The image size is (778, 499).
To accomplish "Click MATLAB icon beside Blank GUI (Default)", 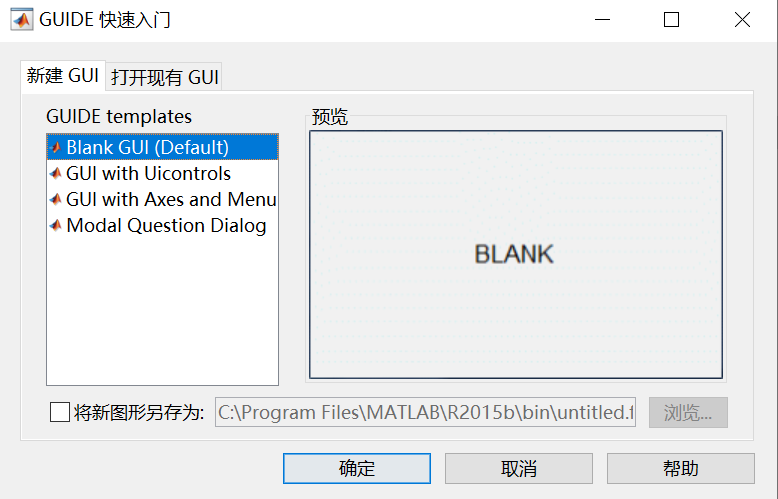I will [56, 147].
